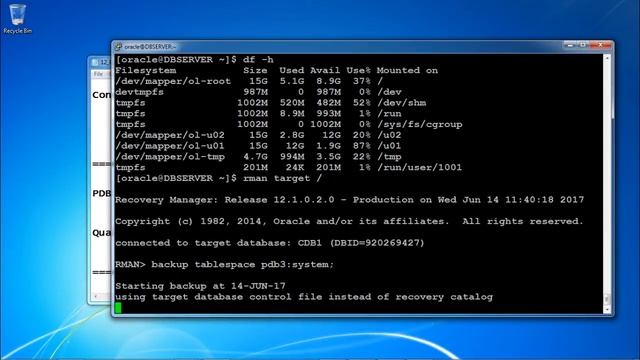Screen dimensions: 640x360
Task: Click the 'using target database control file' line
Action: pyautogui.click(x=304, y=297)
